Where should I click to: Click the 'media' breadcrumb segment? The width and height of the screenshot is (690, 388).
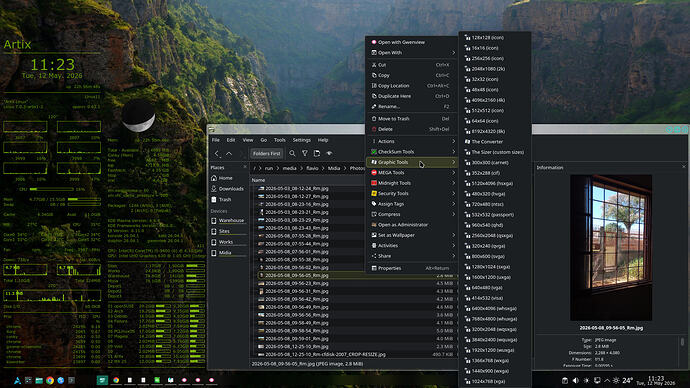coord(289,168)
